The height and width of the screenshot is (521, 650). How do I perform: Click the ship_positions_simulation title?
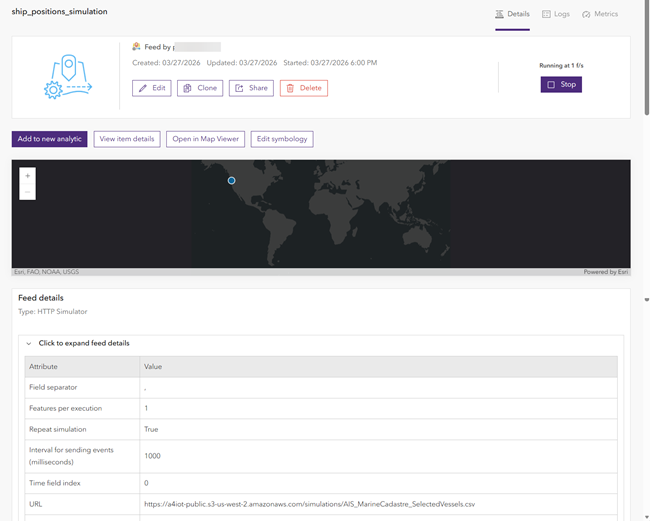point(59,12)
